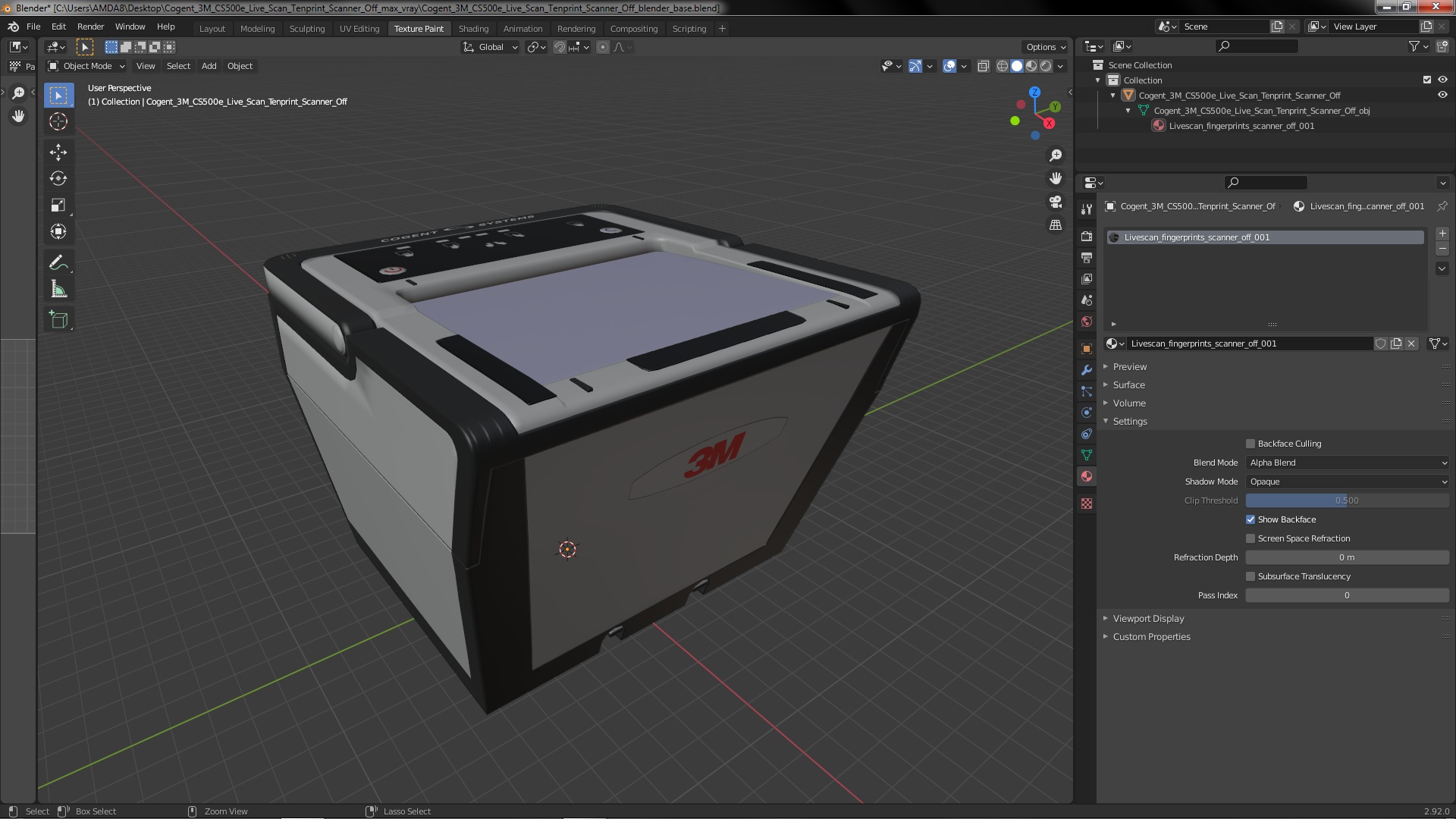Image resolution: width=1456 pixels, height=819 pixels.
Task: Switch to the Shading workspace tab
Action: click(x=473, y=29)
